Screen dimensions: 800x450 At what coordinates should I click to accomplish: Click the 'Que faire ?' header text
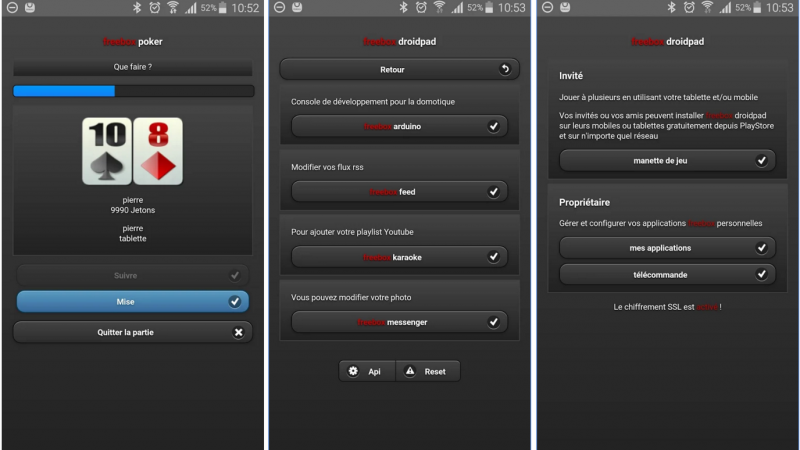133,67
